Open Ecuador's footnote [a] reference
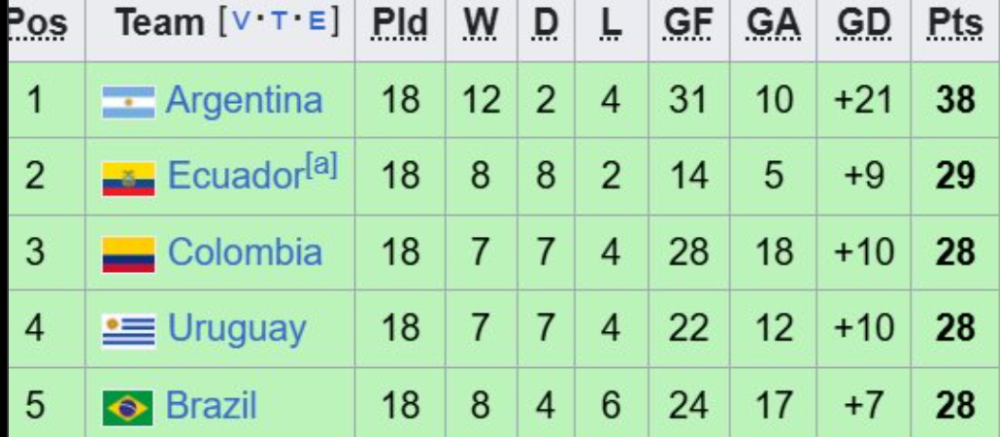The height and width of the screenshot is (437, 1000). point(322,165)
